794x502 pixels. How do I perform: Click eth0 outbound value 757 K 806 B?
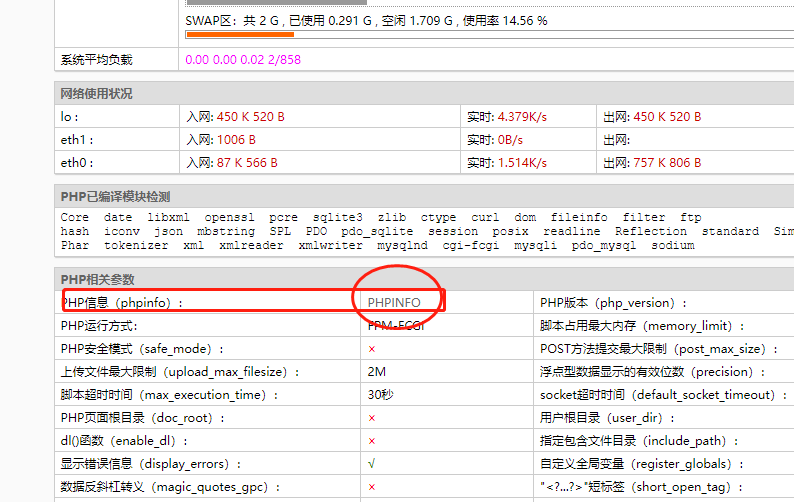tap(667, 163)
